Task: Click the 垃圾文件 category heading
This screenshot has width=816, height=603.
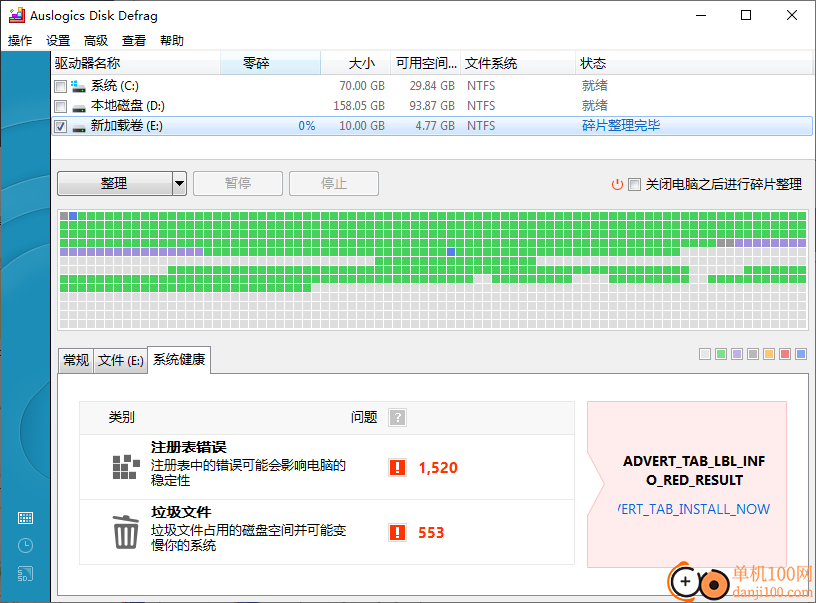Action: pos(181,512)
